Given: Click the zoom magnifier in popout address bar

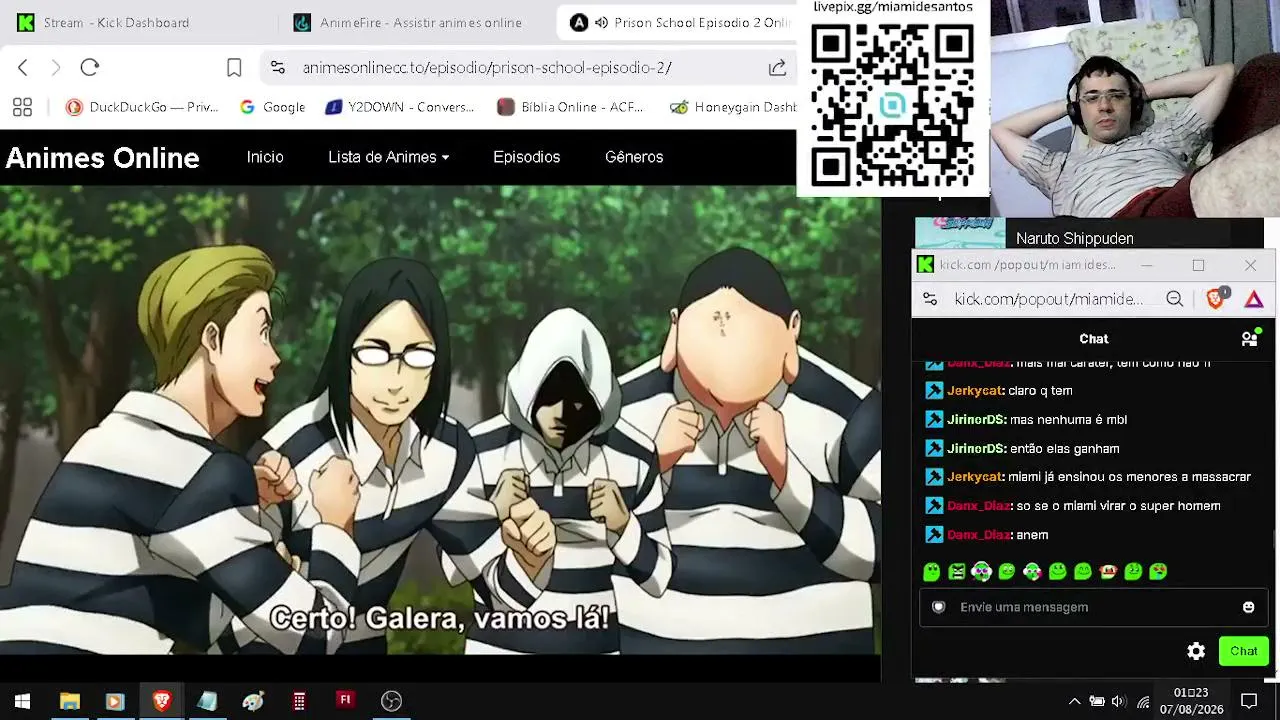Looking at the screenshot, I should point(1175,299).
